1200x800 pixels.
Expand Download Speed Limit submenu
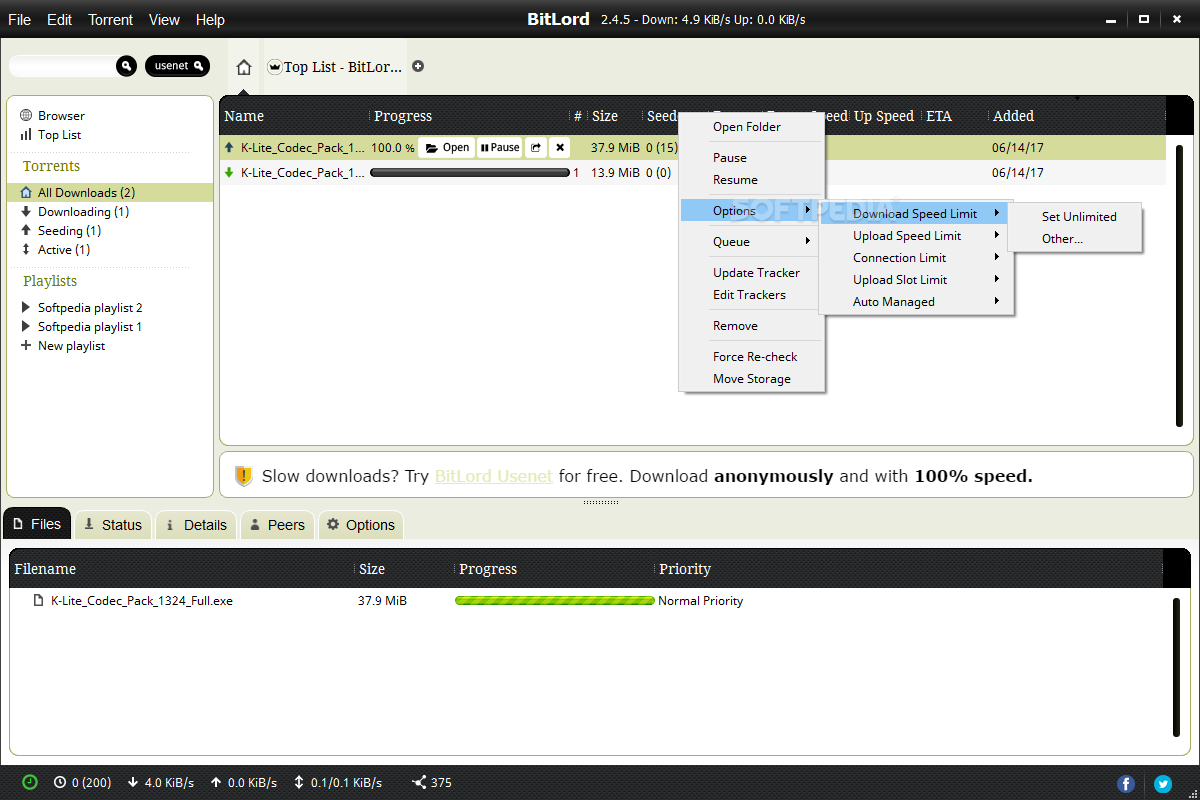[915, 214]
